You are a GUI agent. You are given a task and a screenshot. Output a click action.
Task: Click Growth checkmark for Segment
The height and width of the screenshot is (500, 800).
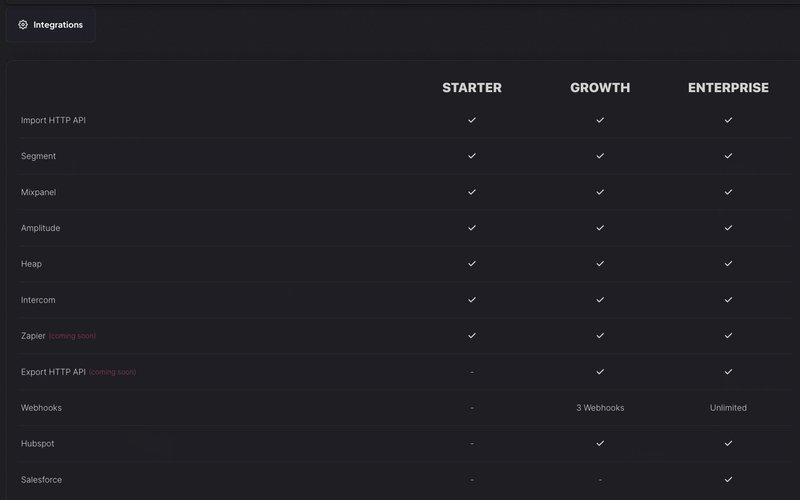(600, 156)
